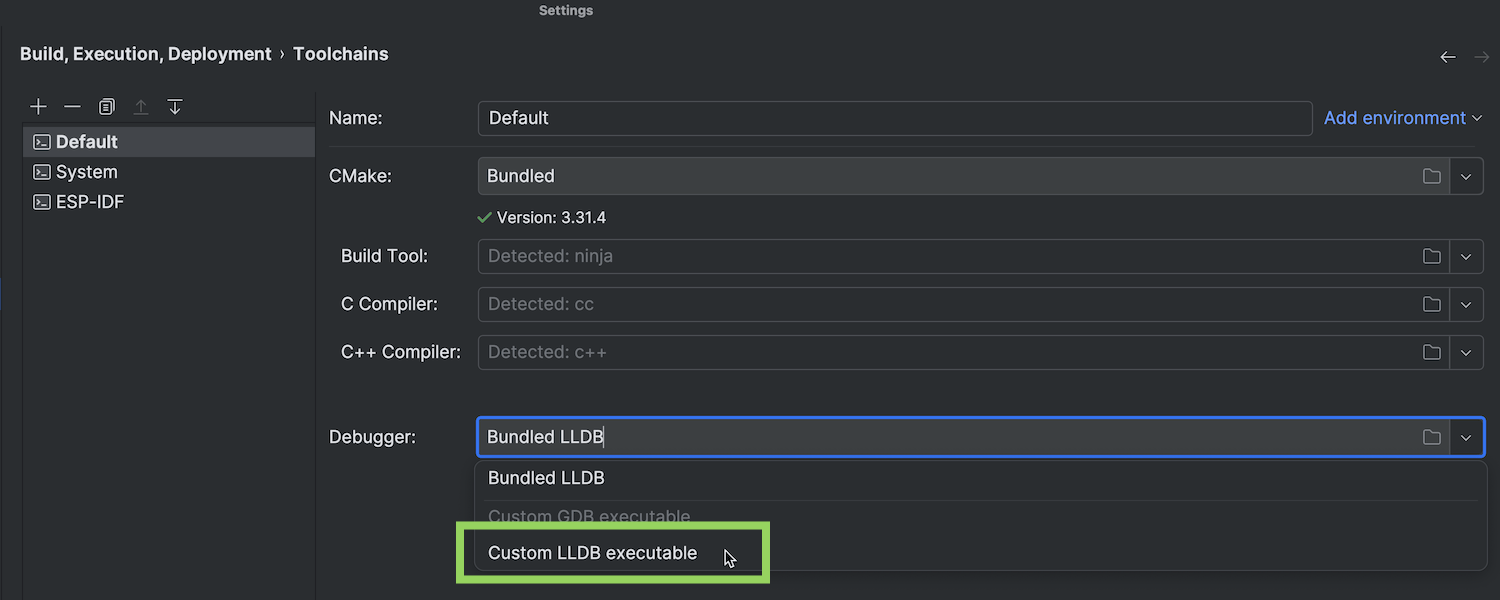Go to Build, Execution, Deployment breadcrumb
The image size is (1500, 600).
(x=146, y=54)
